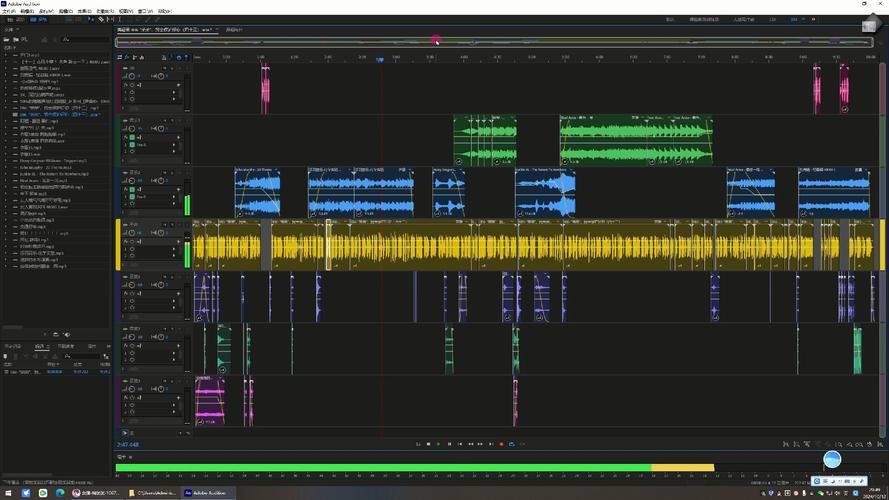Image resolution: width=889 pixels, height=500 pixels.
Task: Click the timecode display at bottom left
Action: pos(128,444)
